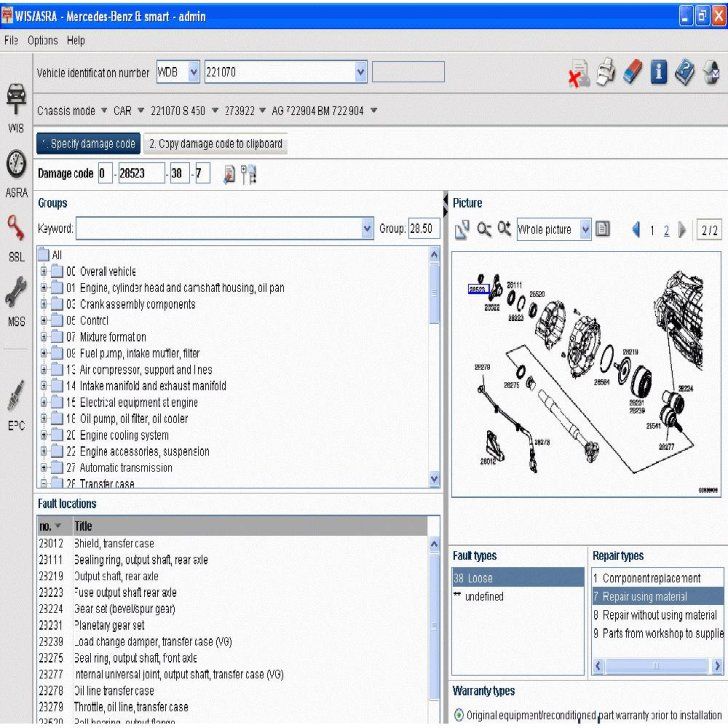
Task: Open the Chassis mode dropdown
Action: [104, 110]
